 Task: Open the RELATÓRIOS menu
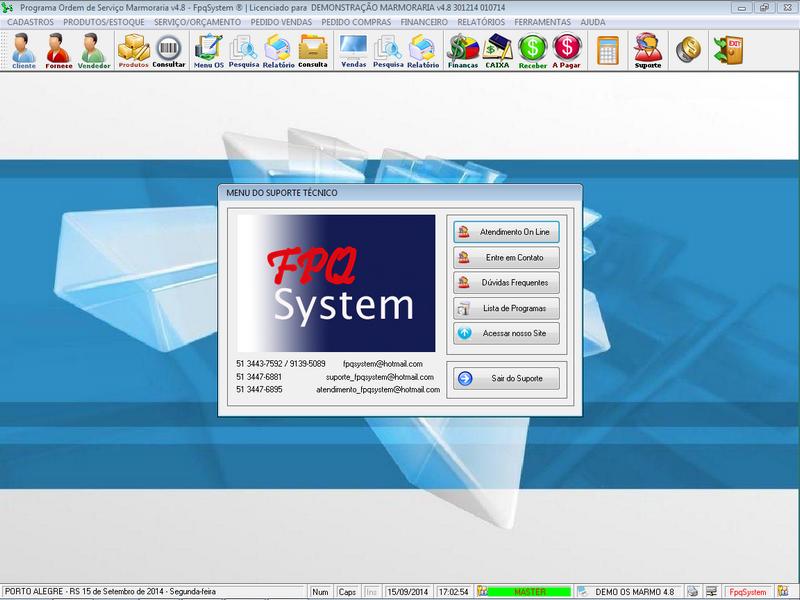(481, 21)
